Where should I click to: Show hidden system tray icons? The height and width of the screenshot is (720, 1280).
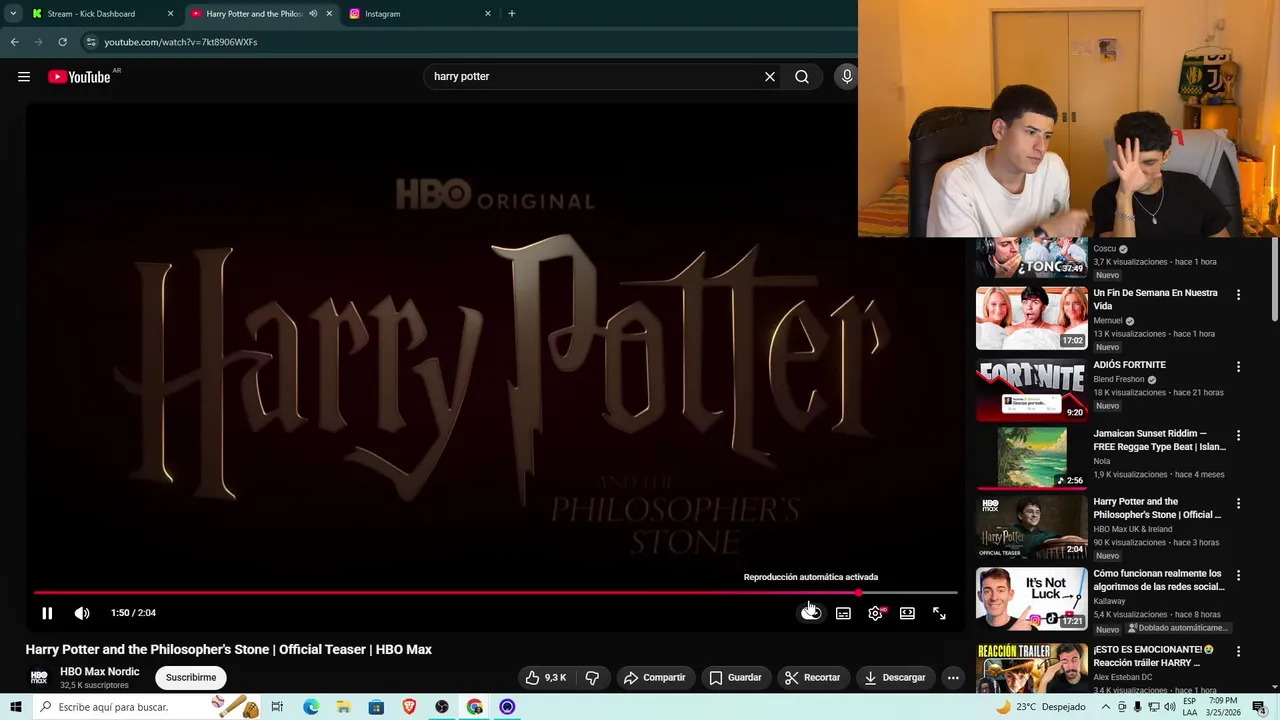click(1106, 707)
